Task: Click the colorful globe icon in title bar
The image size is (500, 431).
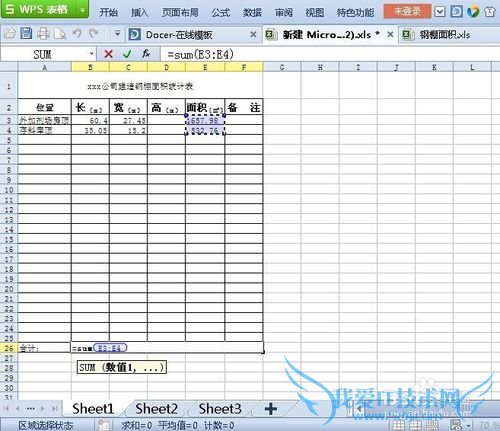Action: pos(473,12)
